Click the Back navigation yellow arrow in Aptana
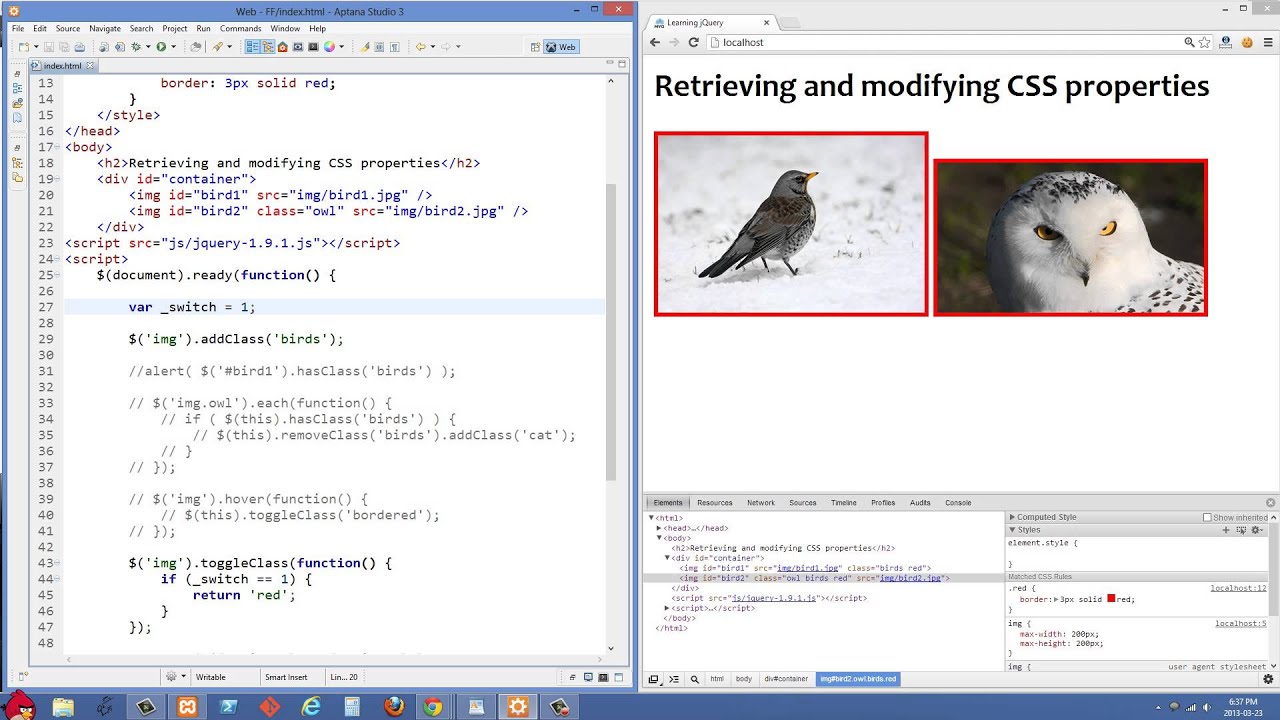The image size is (1280, 720). click(x=420, y=47)
